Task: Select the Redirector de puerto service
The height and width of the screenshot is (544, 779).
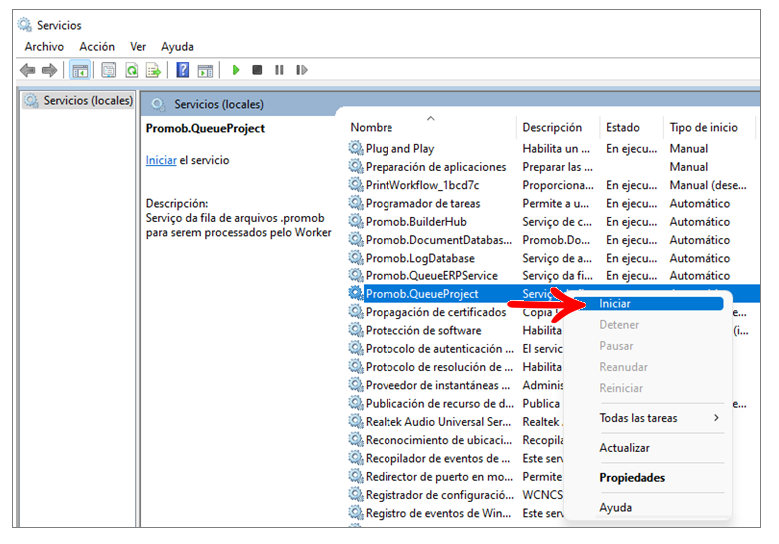Action: (x=439, y=476)
